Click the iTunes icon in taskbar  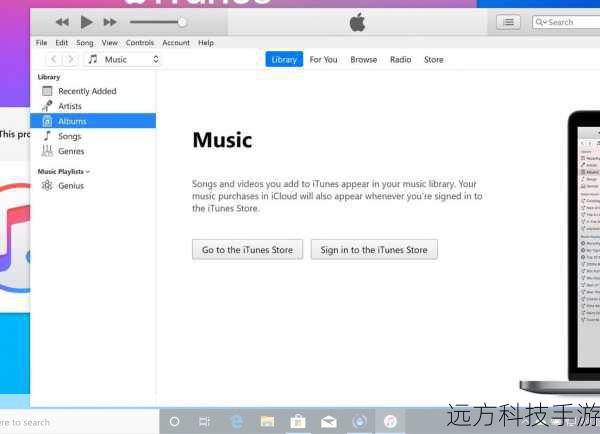point(390,422)
